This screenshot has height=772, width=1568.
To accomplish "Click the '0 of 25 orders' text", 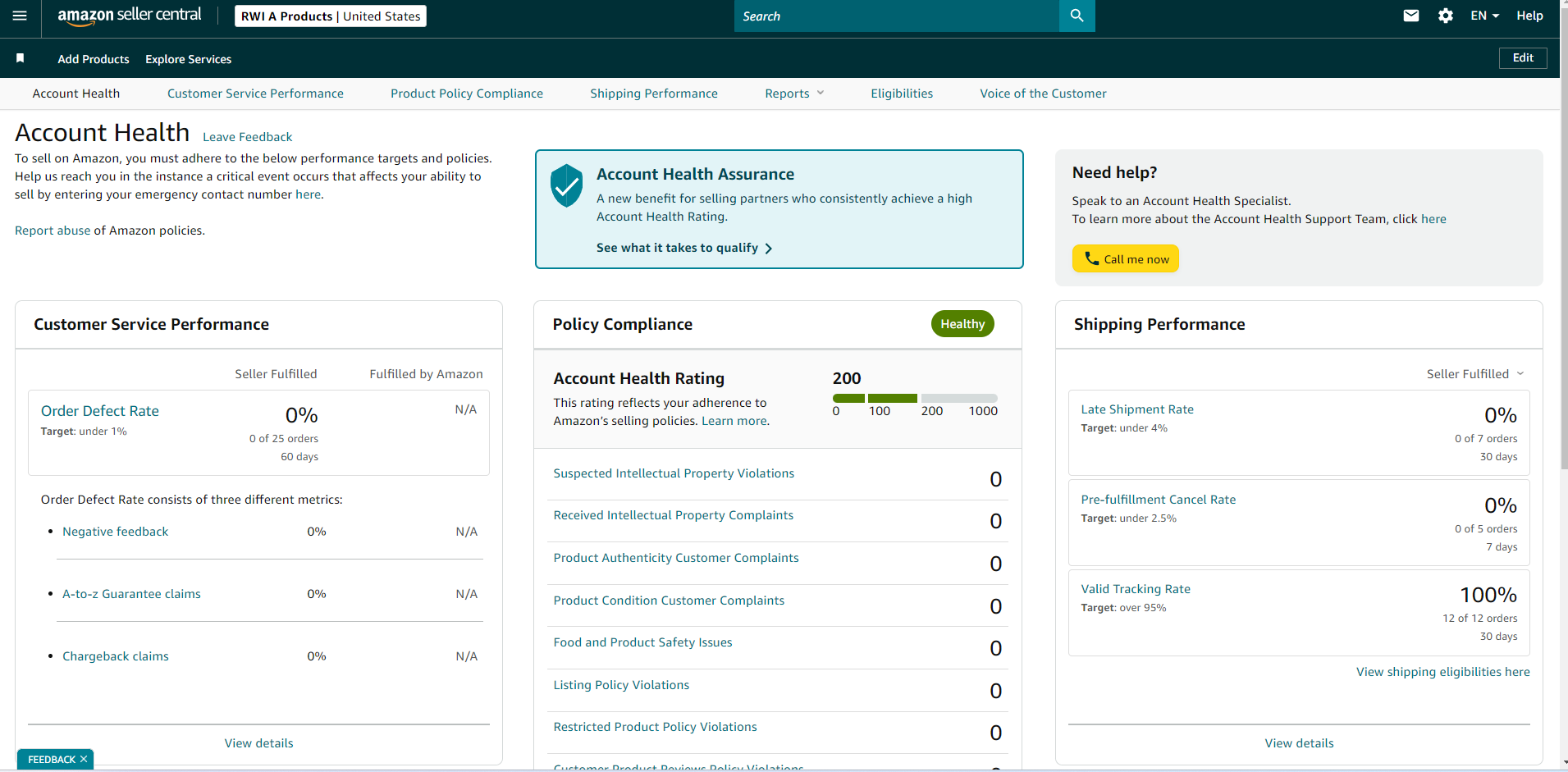I will point(283,439).
